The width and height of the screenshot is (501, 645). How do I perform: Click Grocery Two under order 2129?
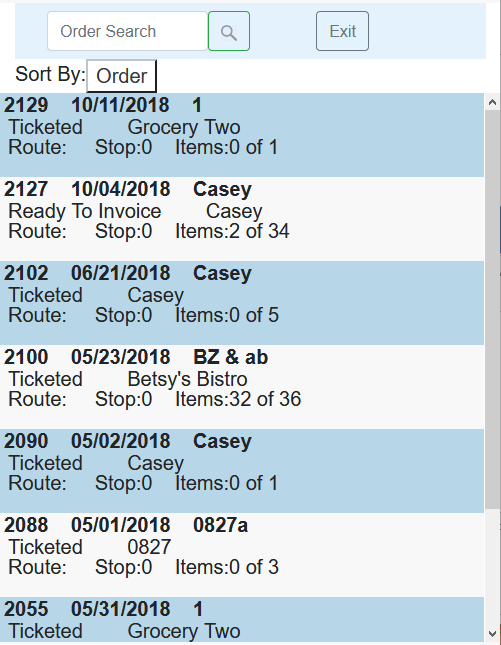coord(184,127)
